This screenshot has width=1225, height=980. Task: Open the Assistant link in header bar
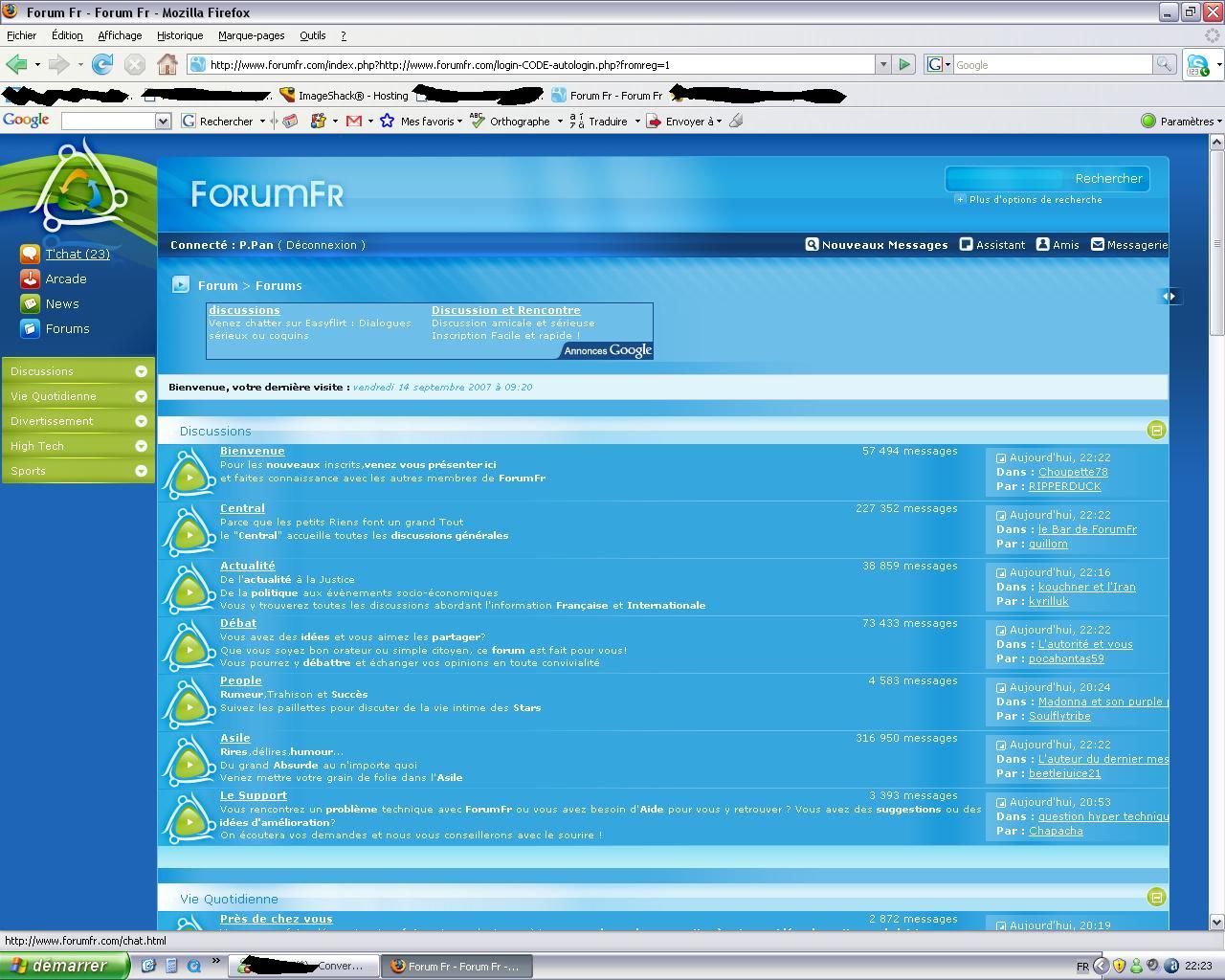(992, 245)
